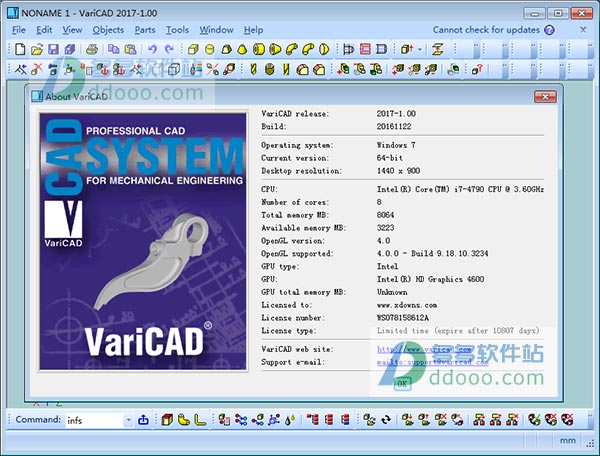Click the Intel HD Graphics 4600 value
Image resolution: width=600 pixels, height=456 pixels.
pos(430,279)
